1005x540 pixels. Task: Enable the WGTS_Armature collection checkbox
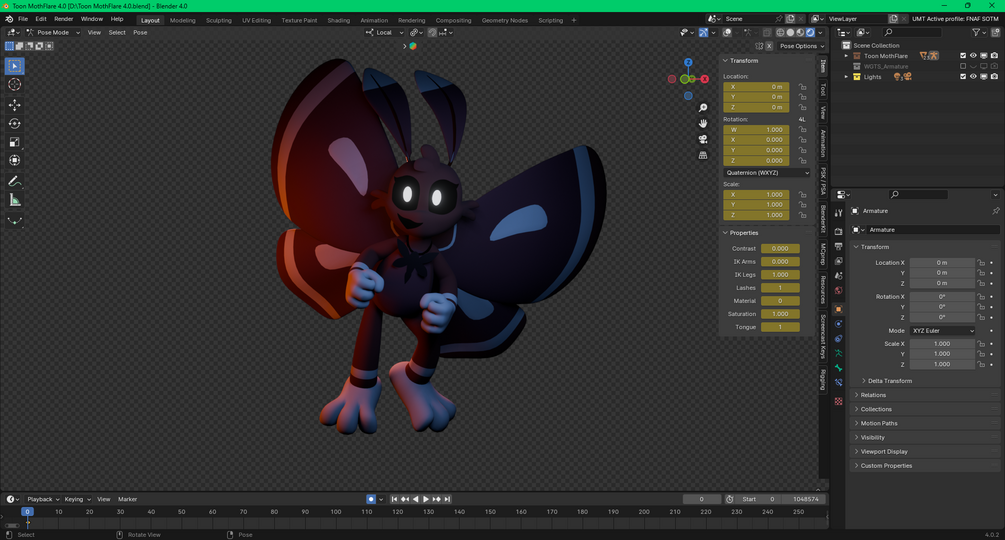click(x=963, y=66)
